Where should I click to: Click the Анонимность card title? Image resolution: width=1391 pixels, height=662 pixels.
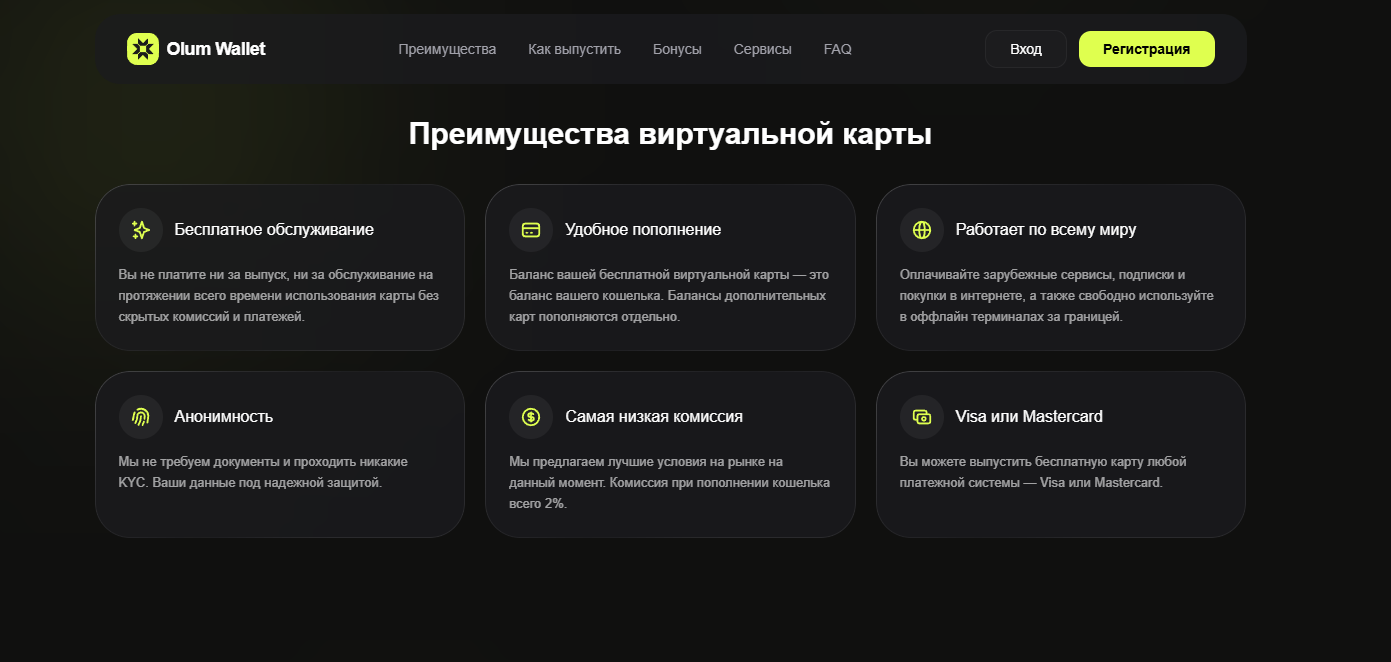(224, 417)
